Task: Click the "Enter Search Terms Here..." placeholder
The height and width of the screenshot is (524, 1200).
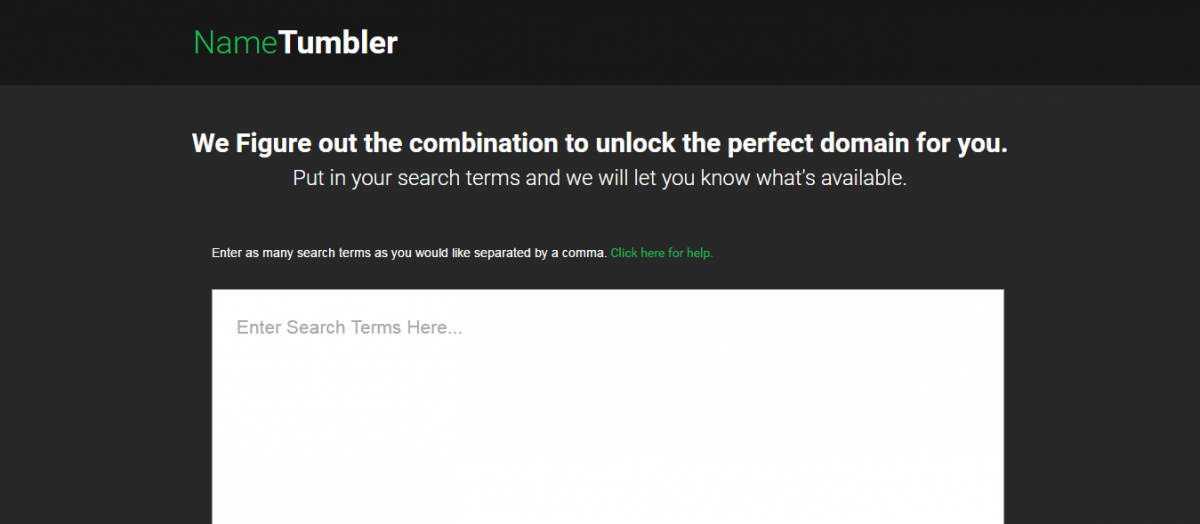Action: (x=349, y=327)
